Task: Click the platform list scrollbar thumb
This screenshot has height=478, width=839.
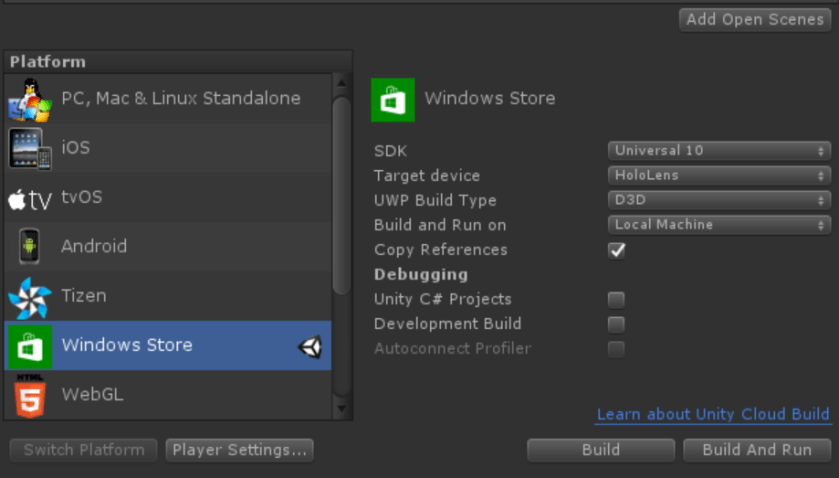Action: point(341,195)
